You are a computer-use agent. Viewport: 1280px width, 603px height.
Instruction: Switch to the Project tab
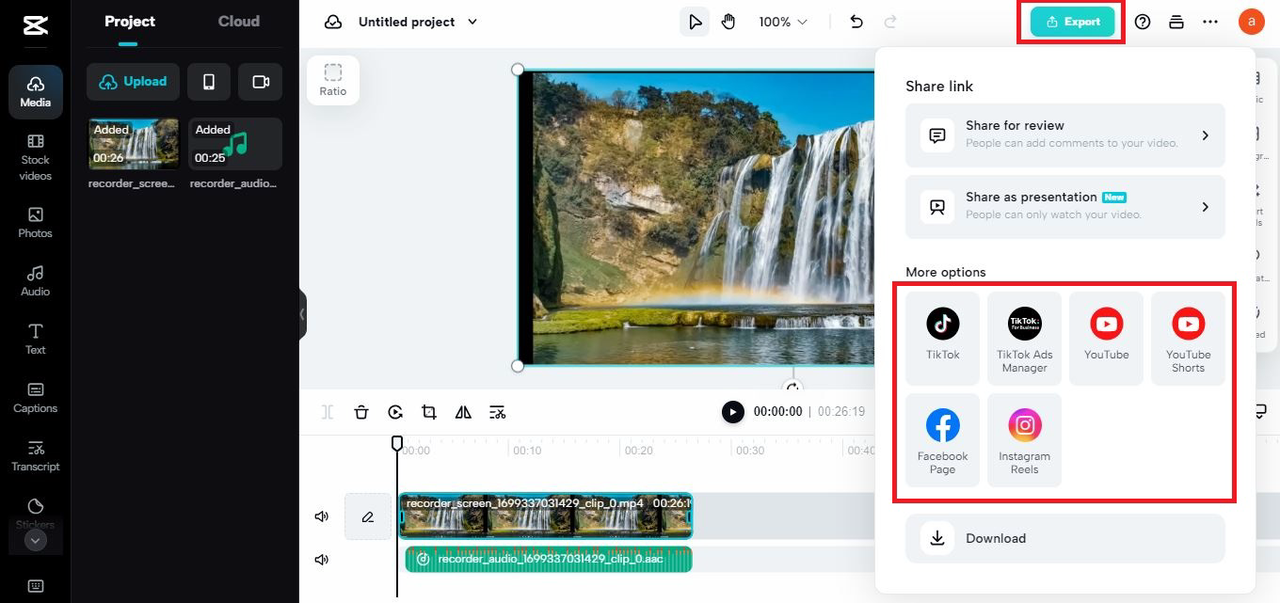(130, 21)
